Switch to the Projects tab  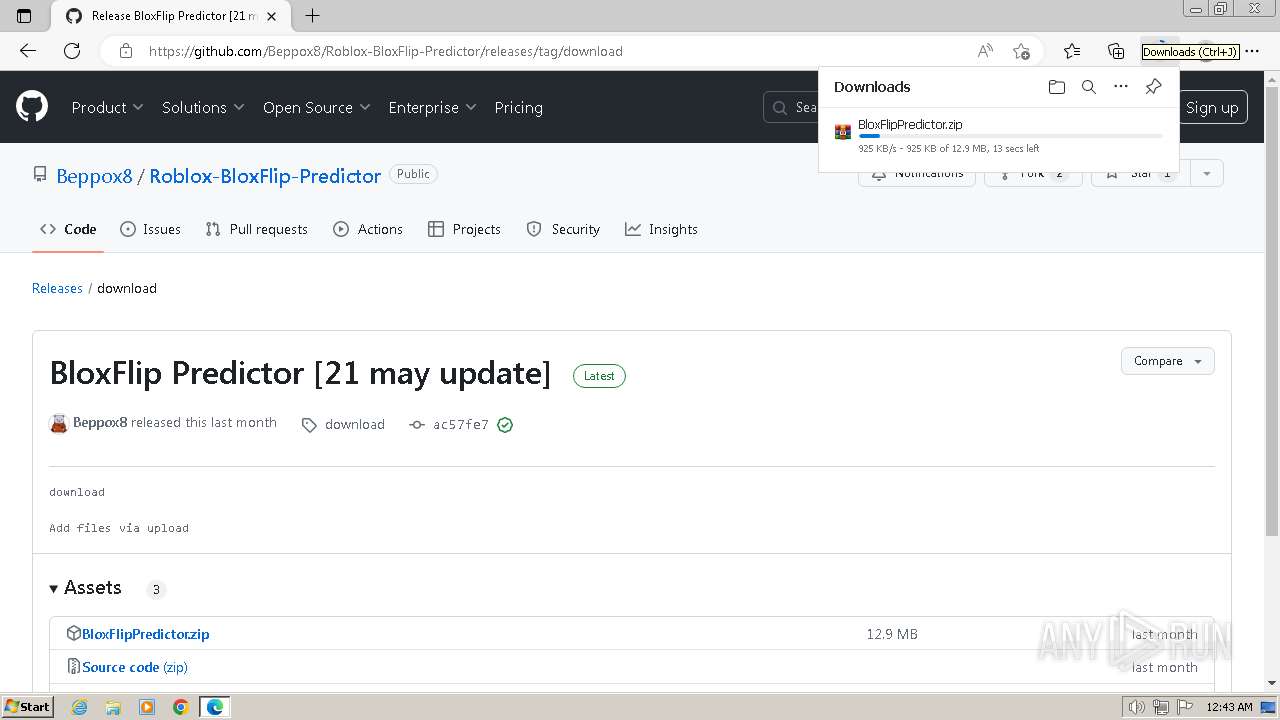point(464,229)
